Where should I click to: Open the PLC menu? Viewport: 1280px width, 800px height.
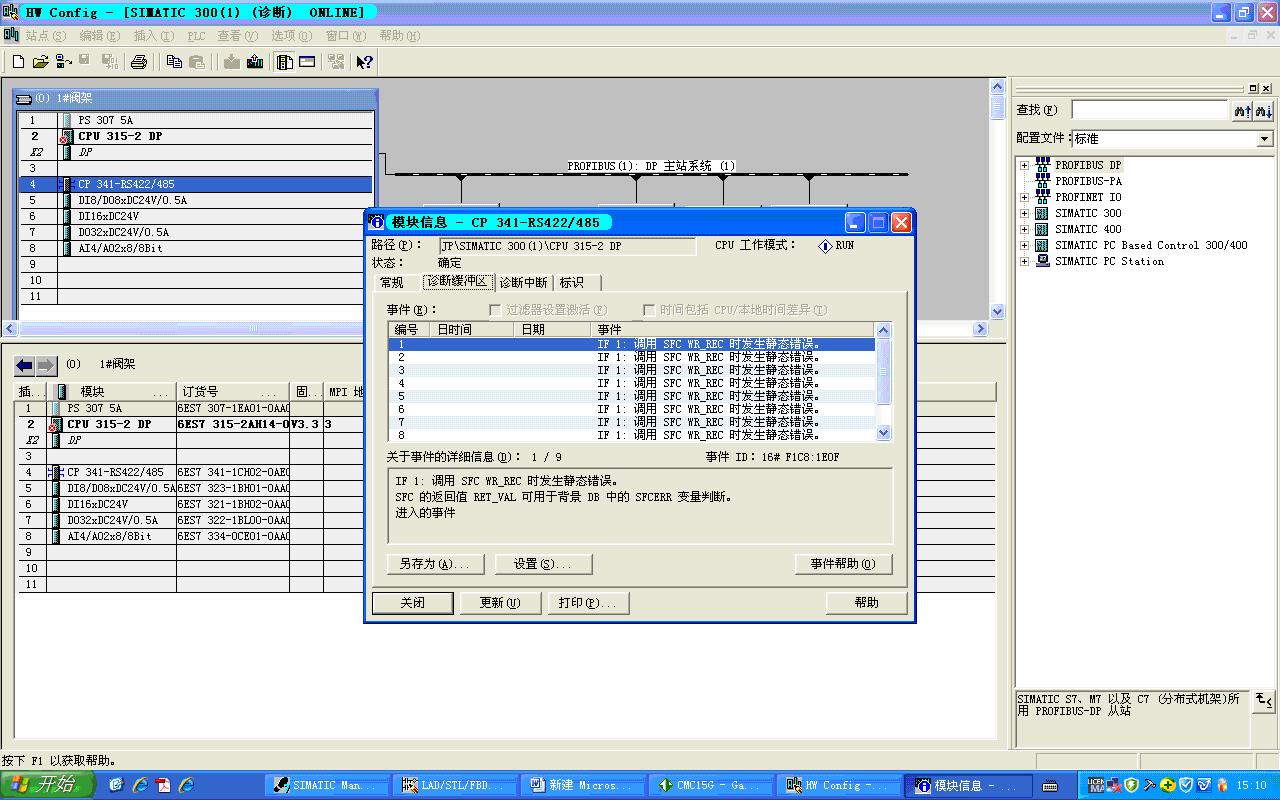pyautogui.click(x=196, y=35)
